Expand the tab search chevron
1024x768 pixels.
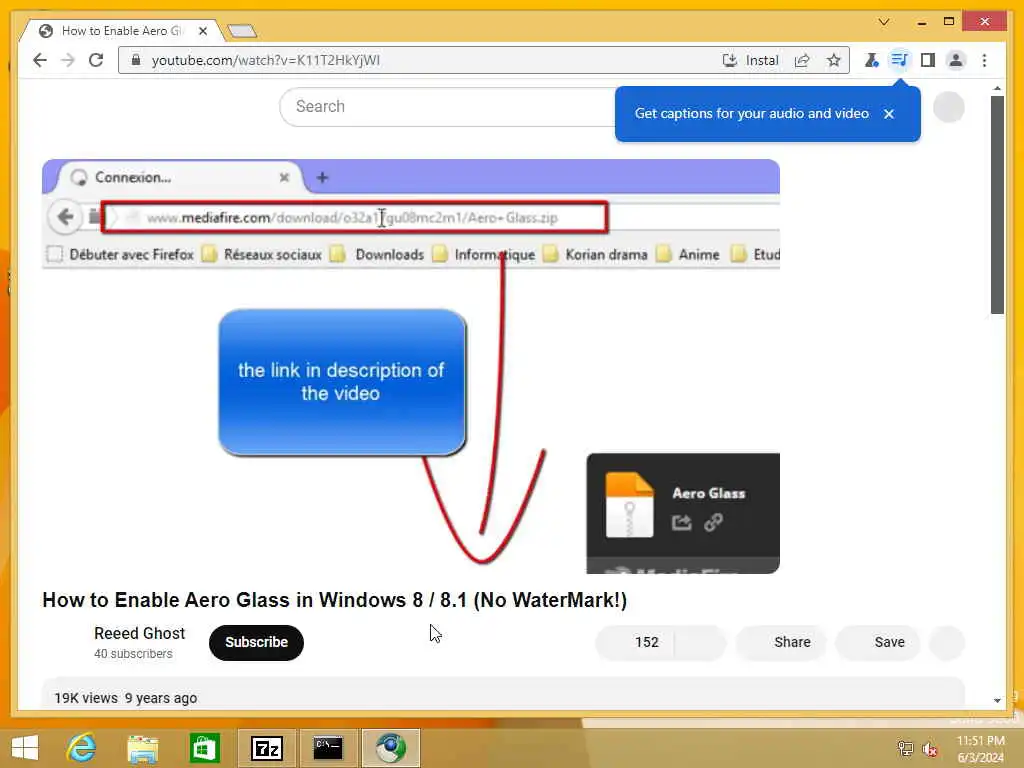pyautogui.click(x=884, y=22)
